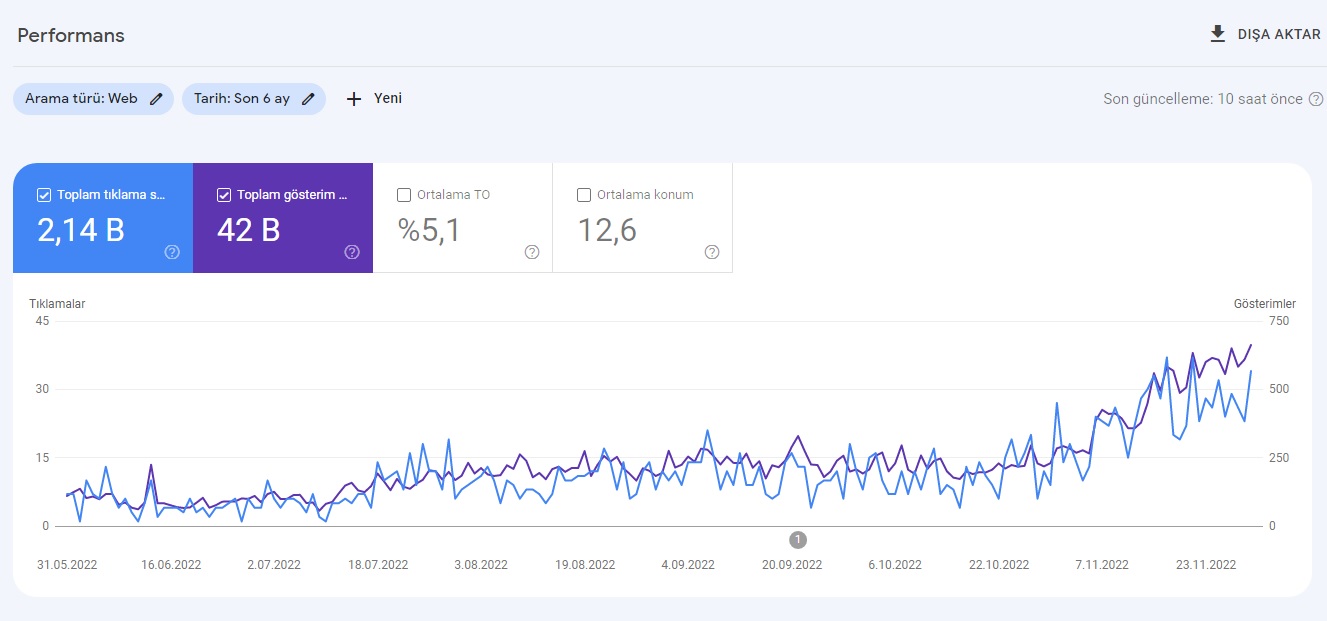Click the Yeni filter button
1327x621 pixels.
point(387,99)
